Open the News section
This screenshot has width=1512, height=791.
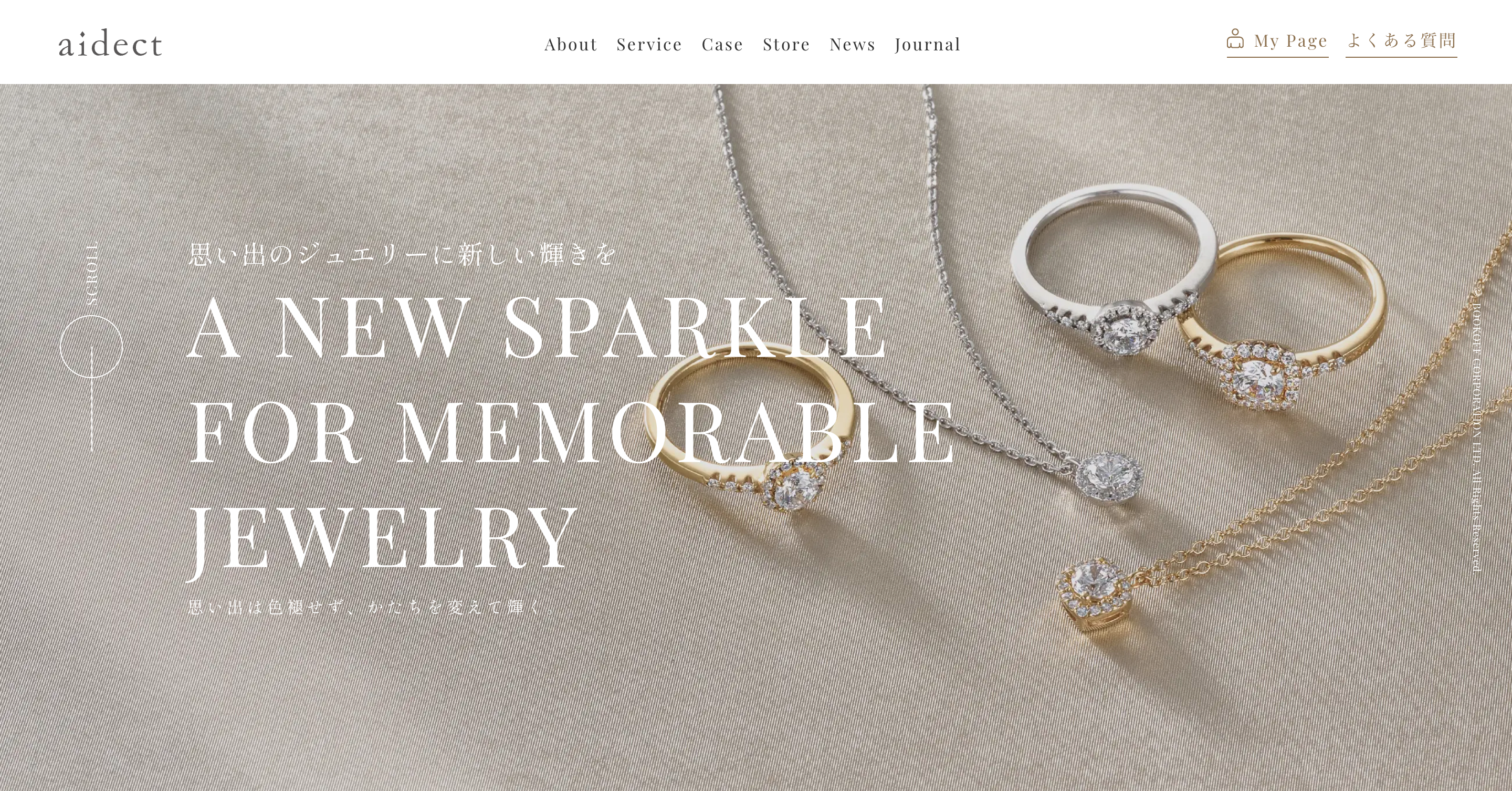(x=852, y=44)
